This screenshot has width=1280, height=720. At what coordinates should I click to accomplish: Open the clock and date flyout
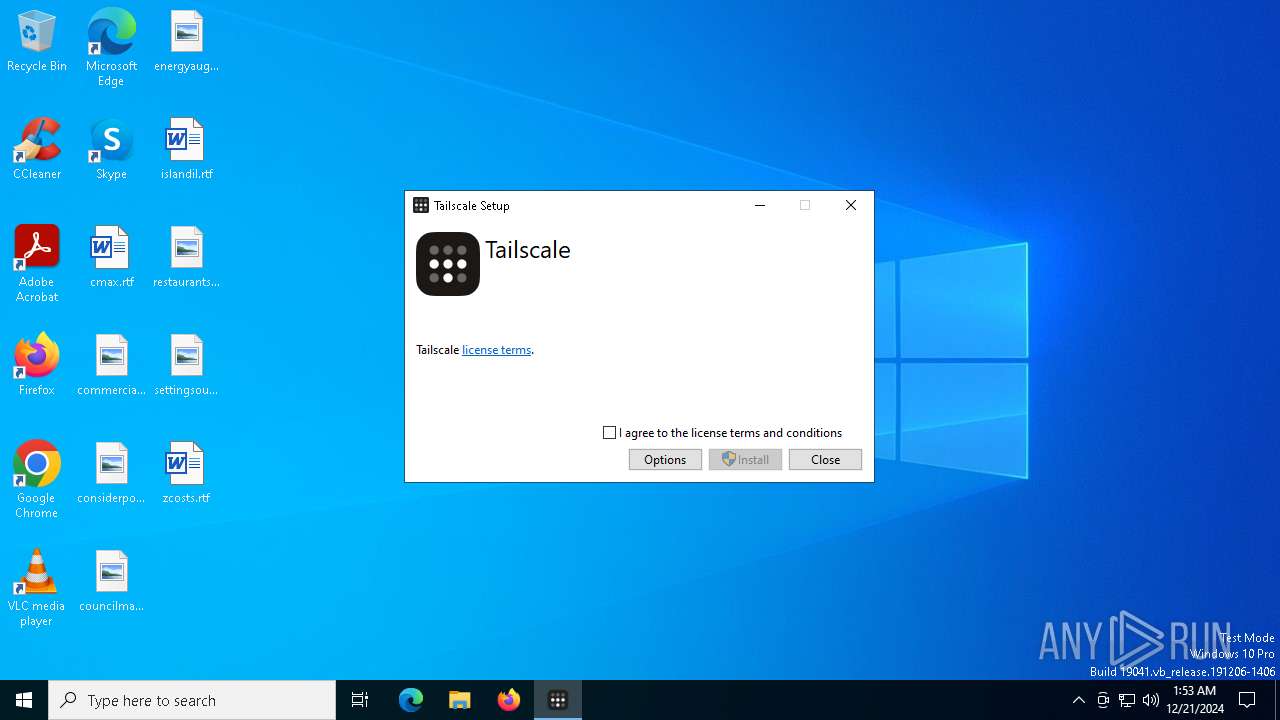[1194, 700]
